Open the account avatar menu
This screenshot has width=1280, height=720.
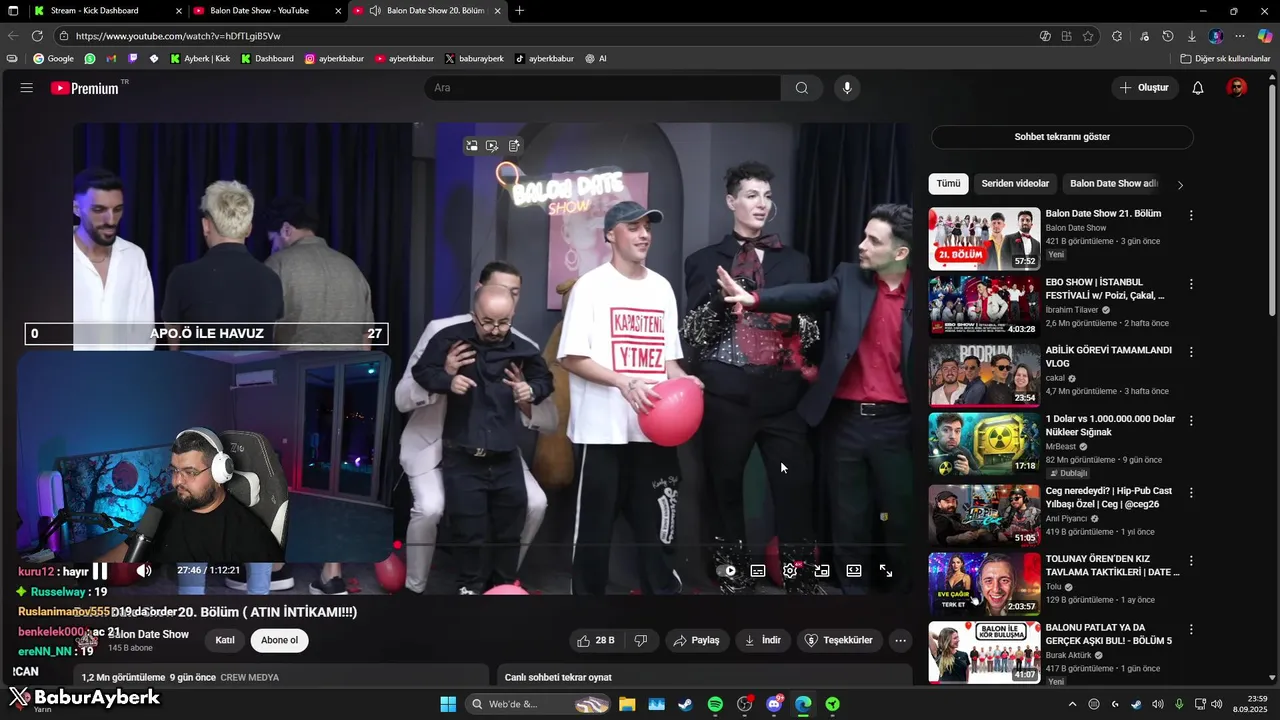1237,88
